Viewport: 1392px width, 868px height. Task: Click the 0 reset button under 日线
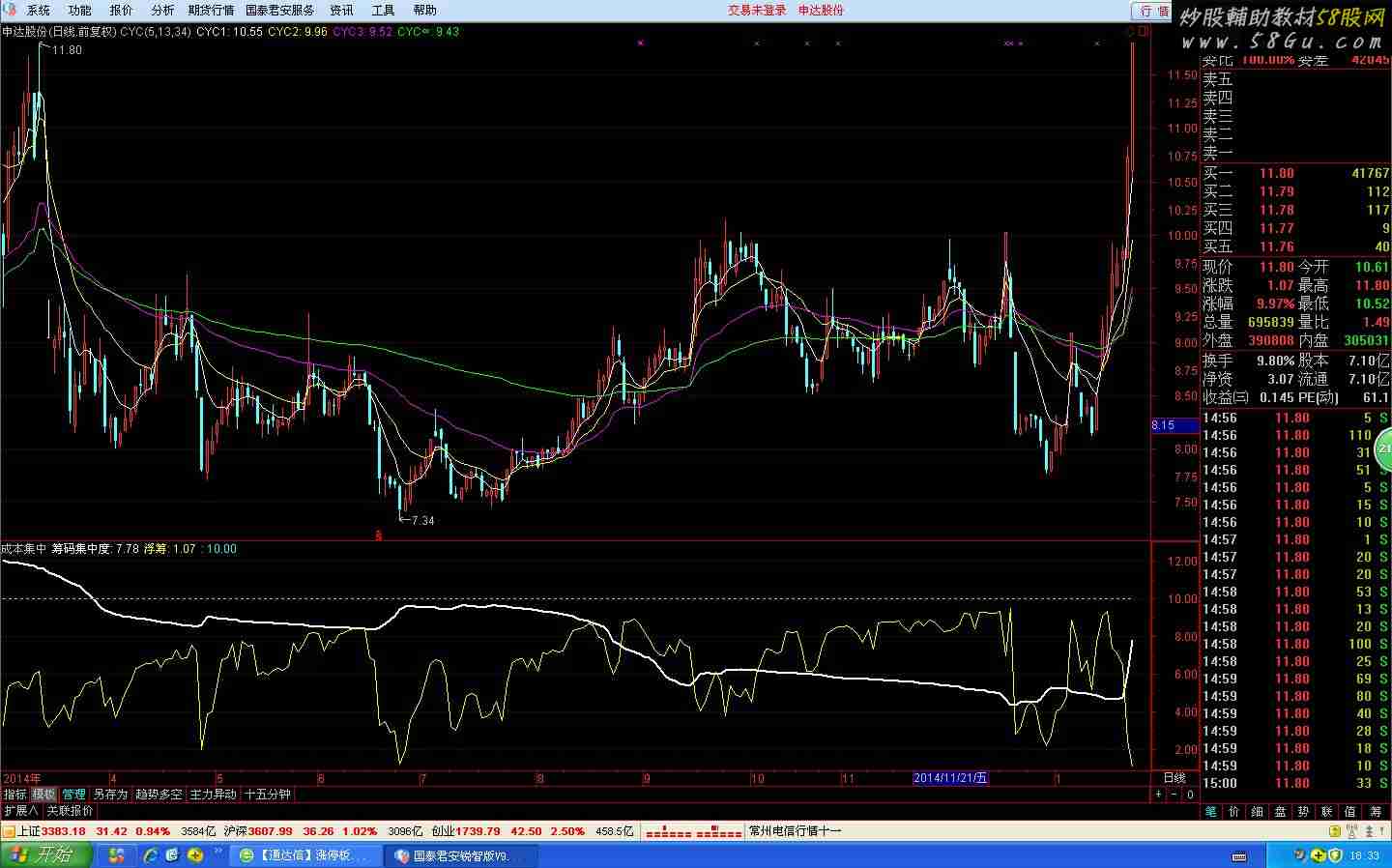(1190, 794)
